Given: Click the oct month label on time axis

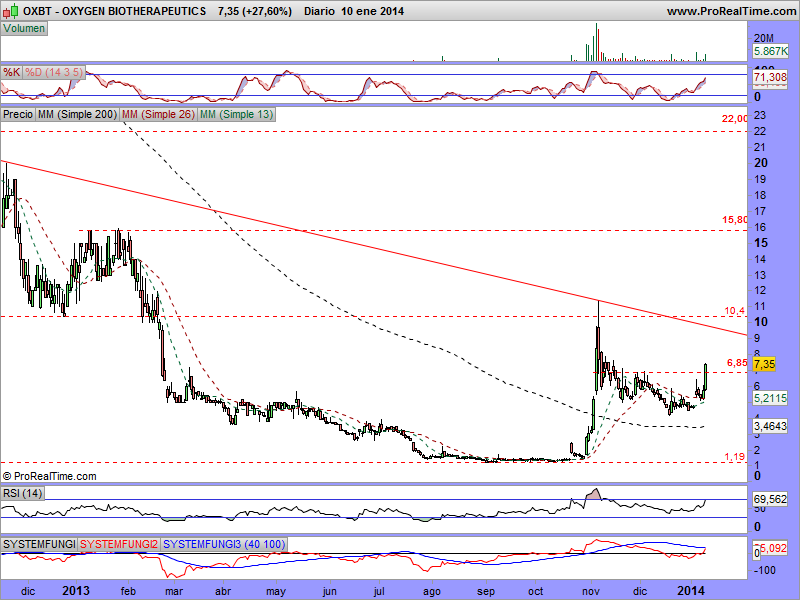Looking at the screenshot, I should (536, 591).
